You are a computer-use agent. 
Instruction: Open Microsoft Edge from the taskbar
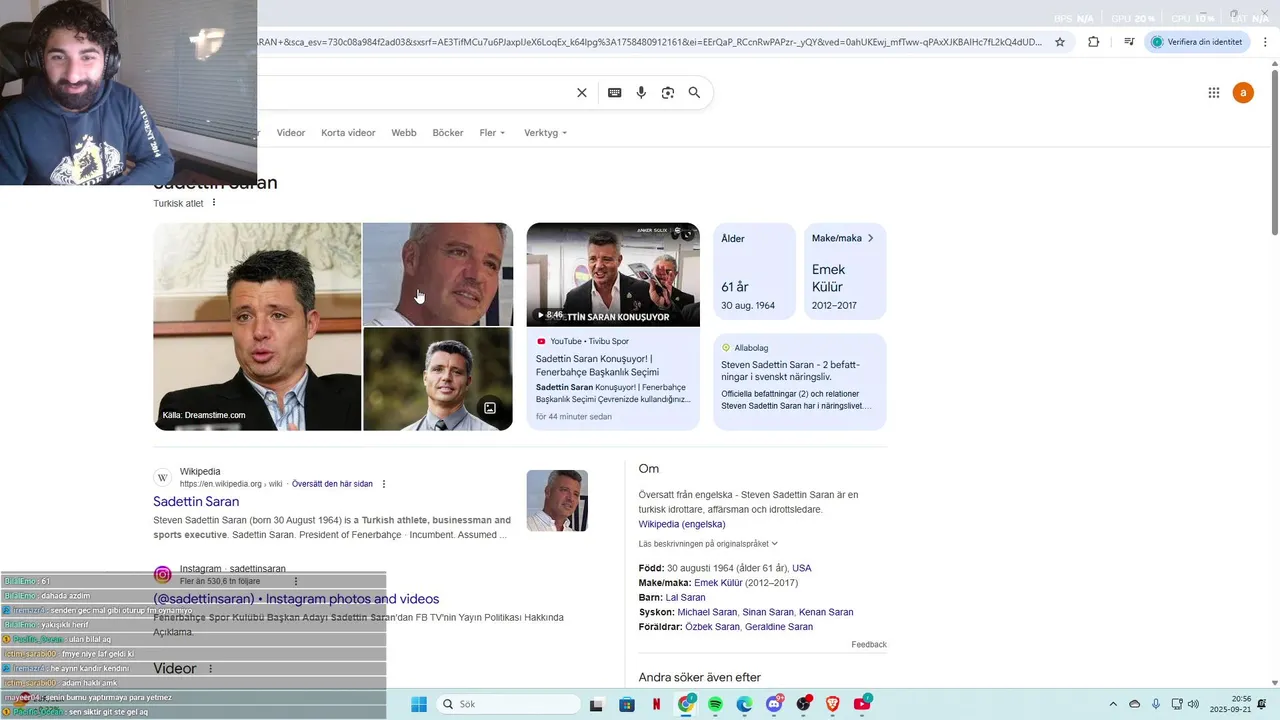(745, 704)
